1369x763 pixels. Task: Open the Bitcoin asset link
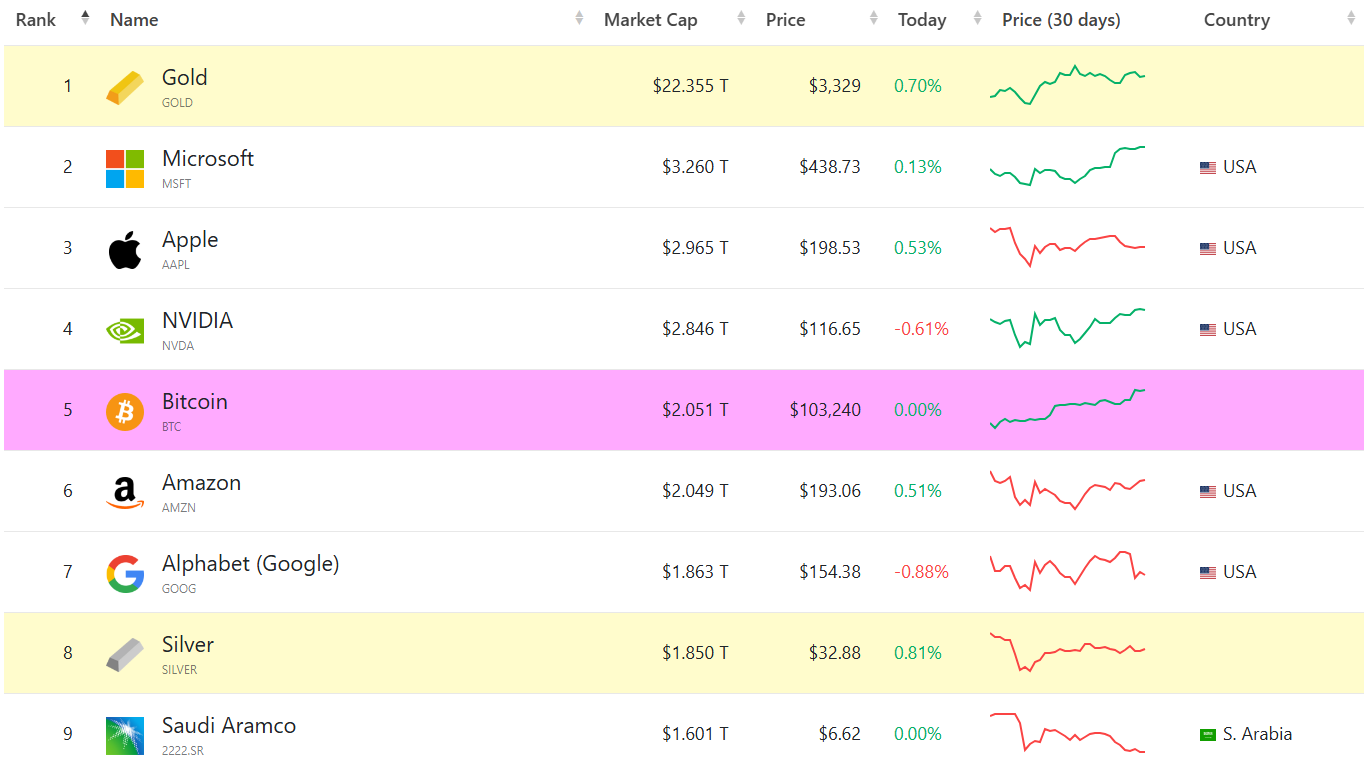click(195, 401)
